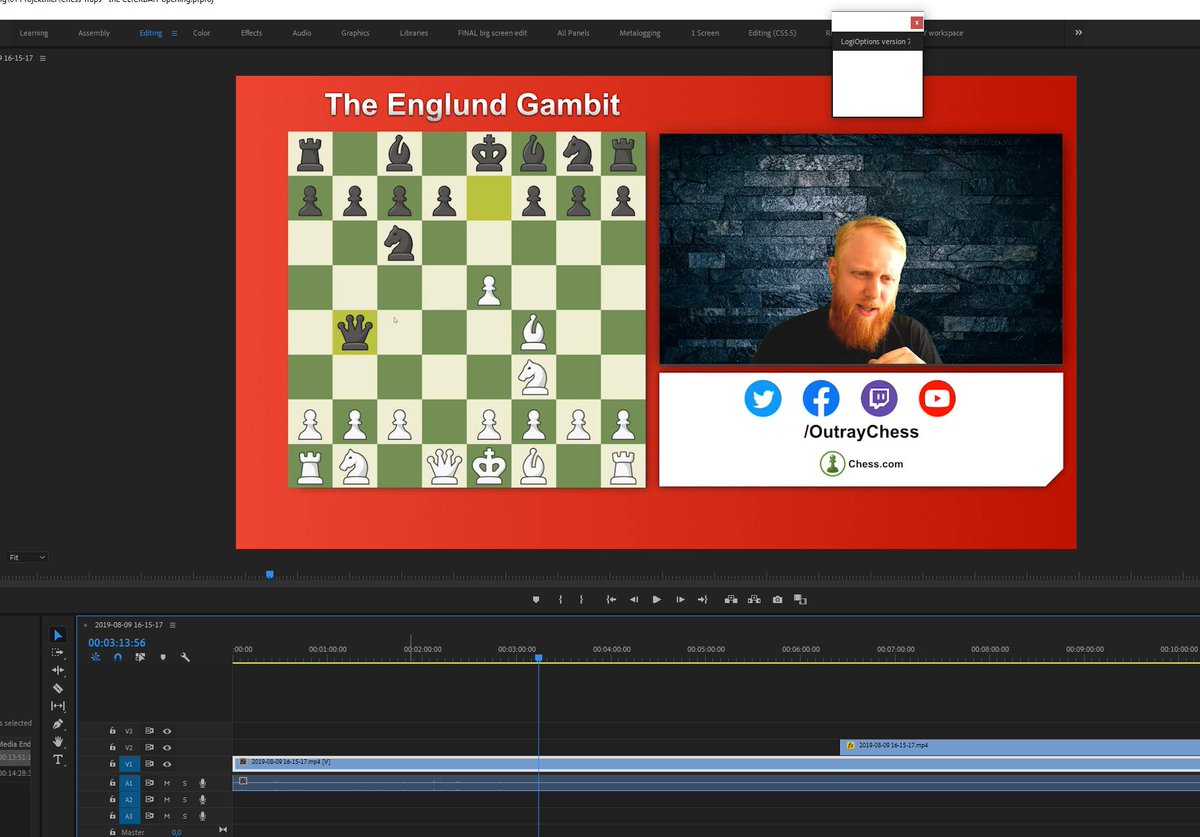Open the Metalogging workspace

click(640, 33)
